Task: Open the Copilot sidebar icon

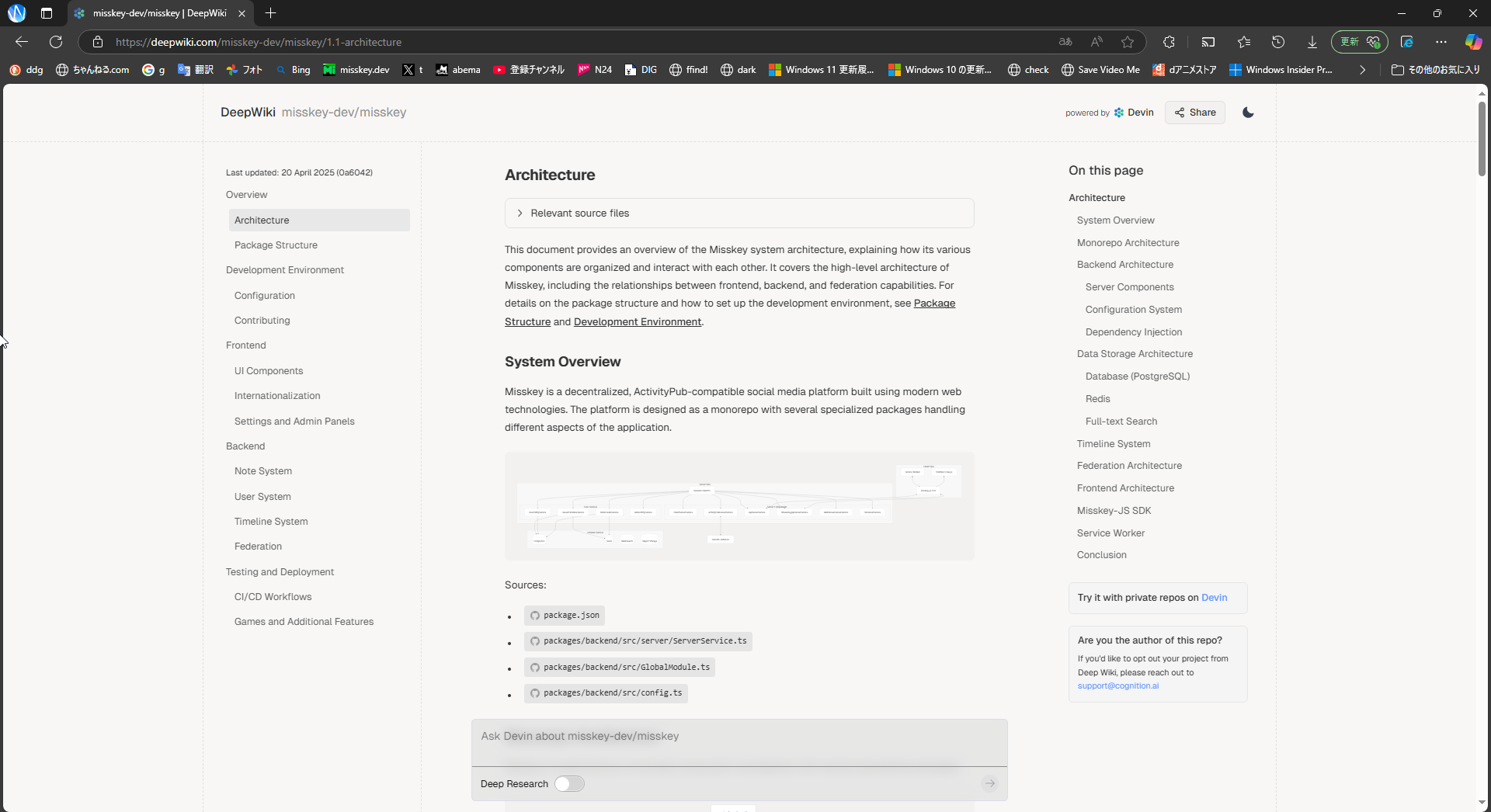Action: click(x=1473, y=42)
